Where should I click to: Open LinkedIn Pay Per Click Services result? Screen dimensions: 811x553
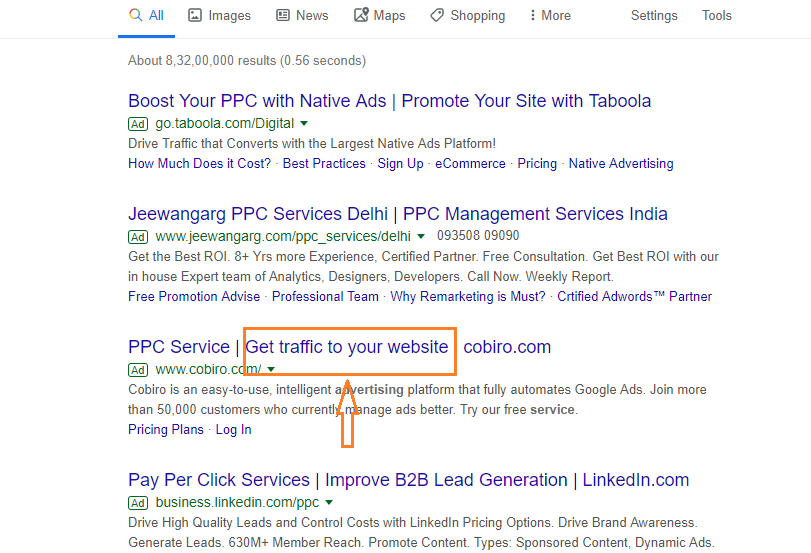(x=408, y=480)
